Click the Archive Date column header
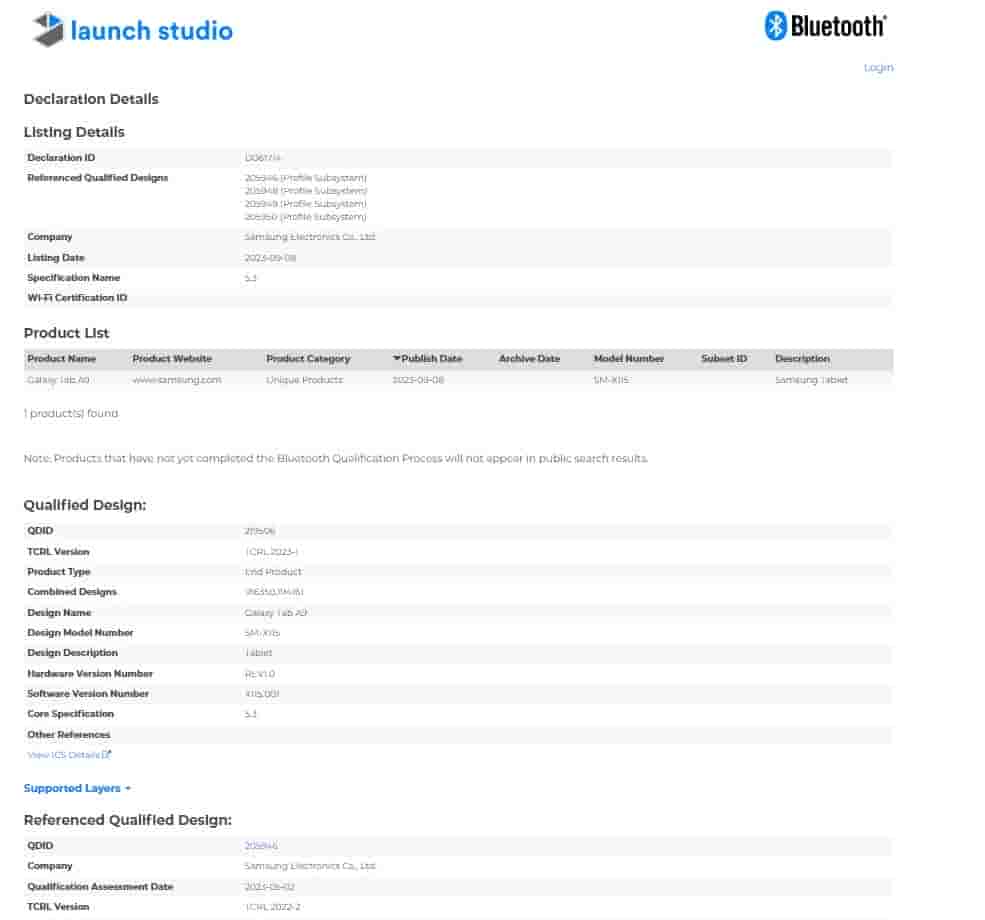 point(529,359)
